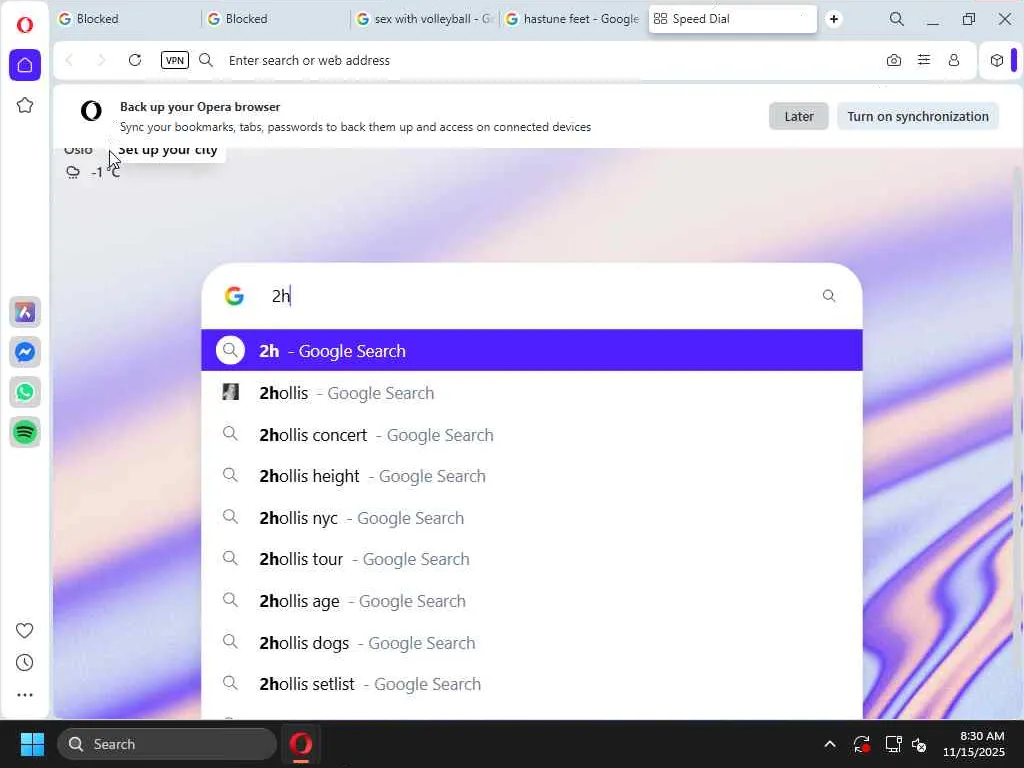Open WhatsApp in the sidebar
The width and height of the screenshot is (1024, 768).
pos(25,392)
